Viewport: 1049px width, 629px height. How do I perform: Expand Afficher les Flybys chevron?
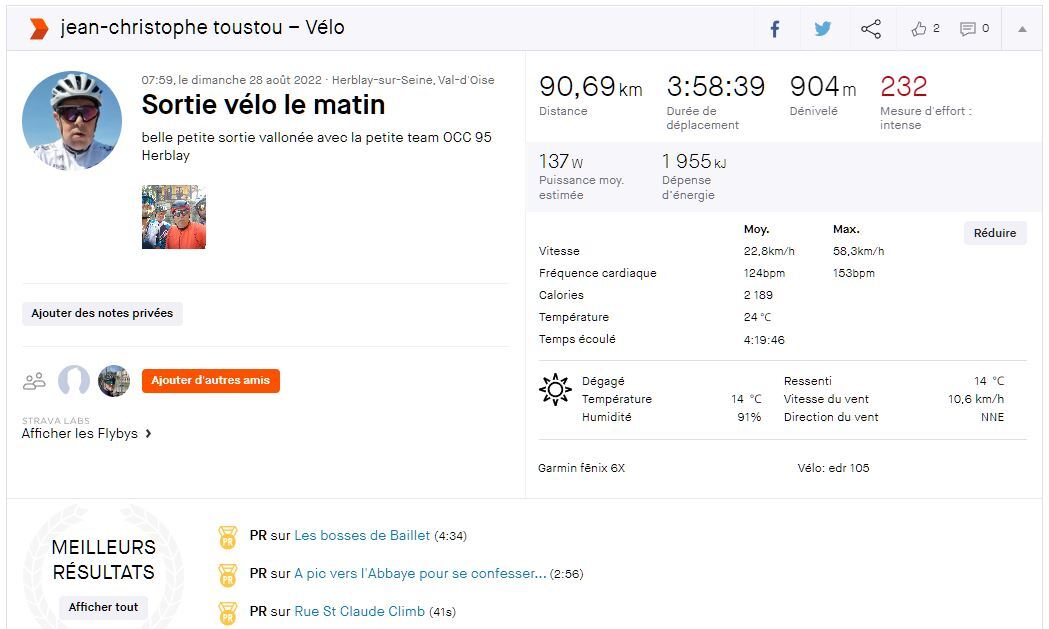[x=149, y=434]
